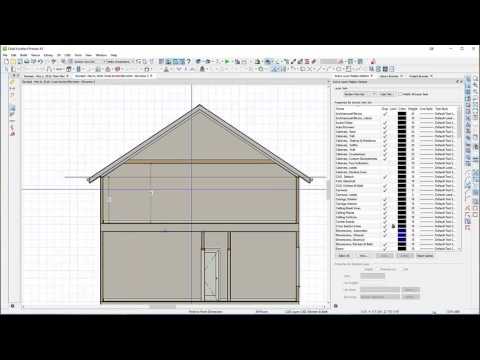
Task: Click the black pen-shaped toolbar icon
Action: pyautogui.click(x=293, y=61)
